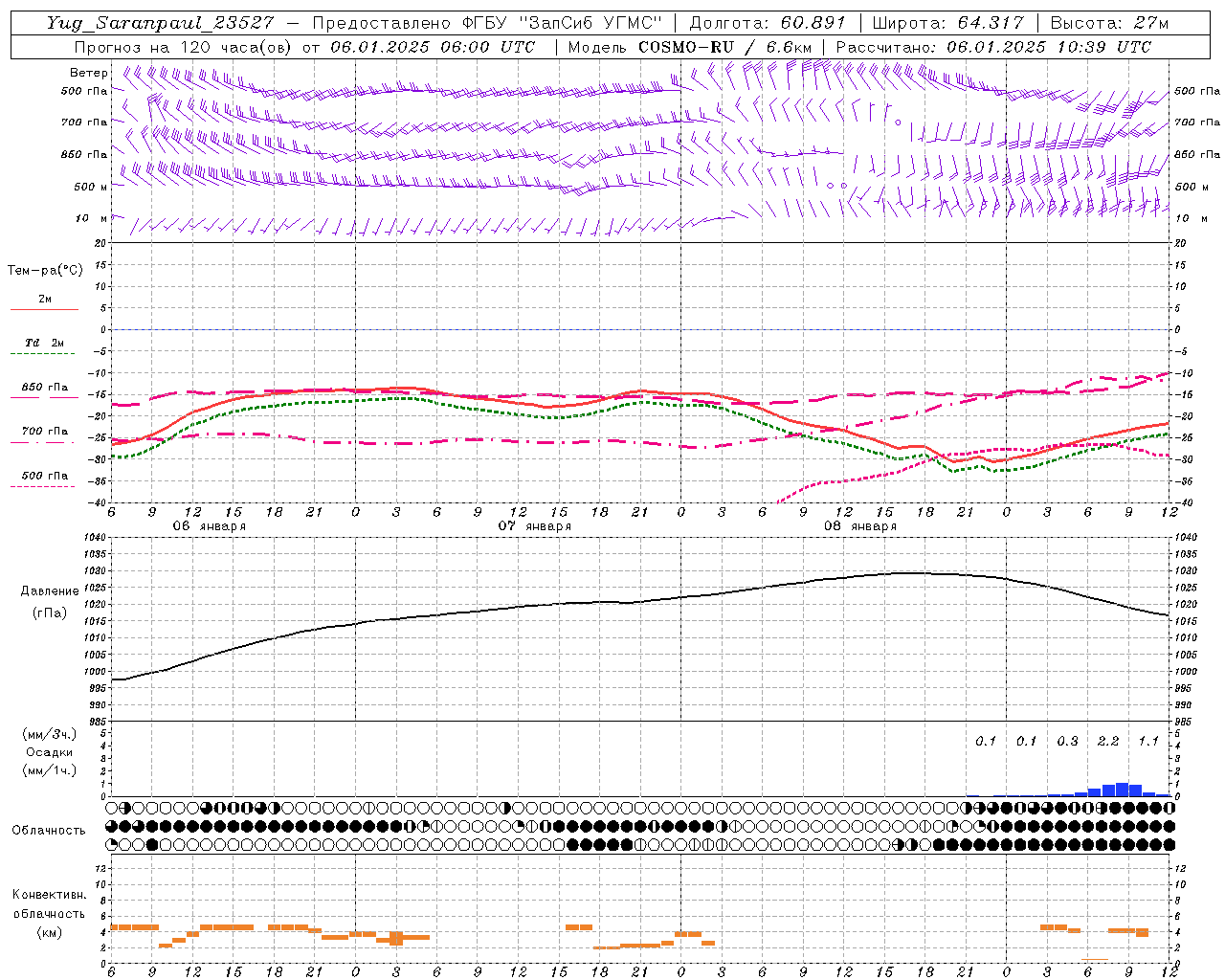Click the tallest blue precipitation bar
The width and height of the screenshot is (1225, 980).
click(x=1122, y=790)
